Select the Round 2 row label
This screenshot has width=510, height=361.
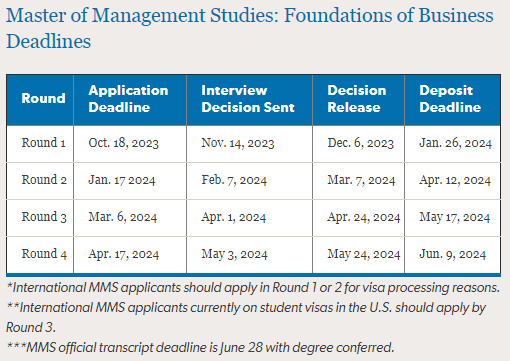[44, 180]
